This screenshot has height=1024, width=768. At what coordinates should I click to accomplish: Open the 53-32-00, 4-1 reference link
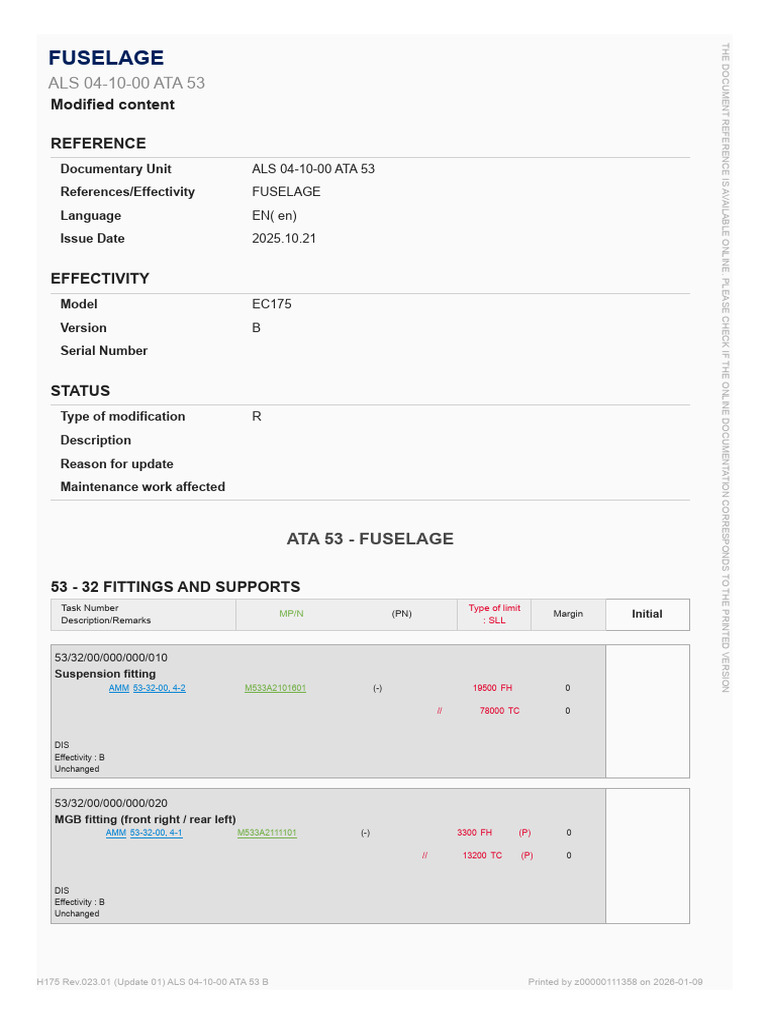(156, 833)
